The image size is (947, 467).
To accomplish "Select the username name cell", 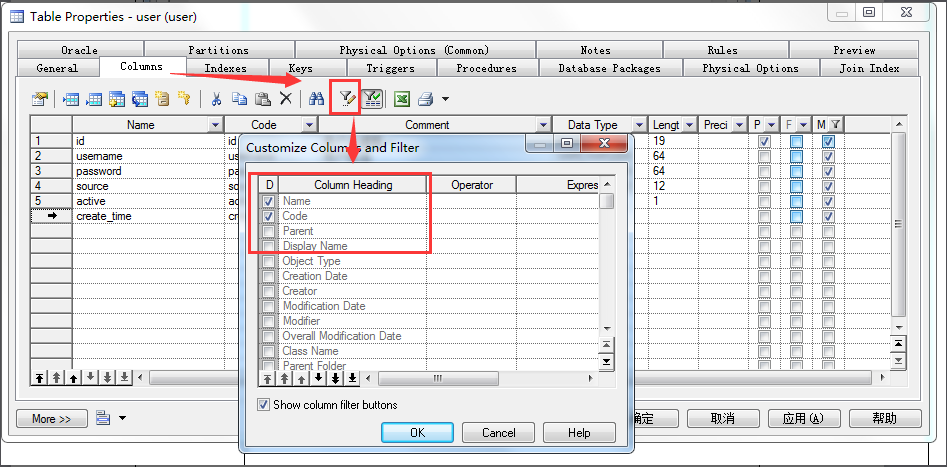I will coord(148,156).
